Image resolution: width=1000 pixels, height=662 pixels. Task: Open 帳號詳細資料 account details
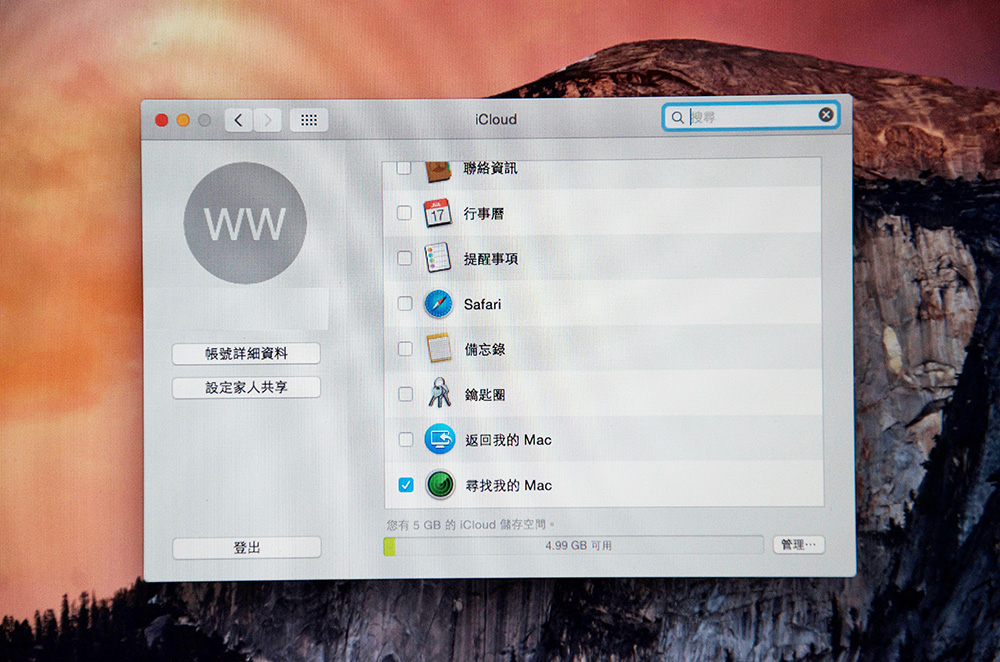[246, 353]
